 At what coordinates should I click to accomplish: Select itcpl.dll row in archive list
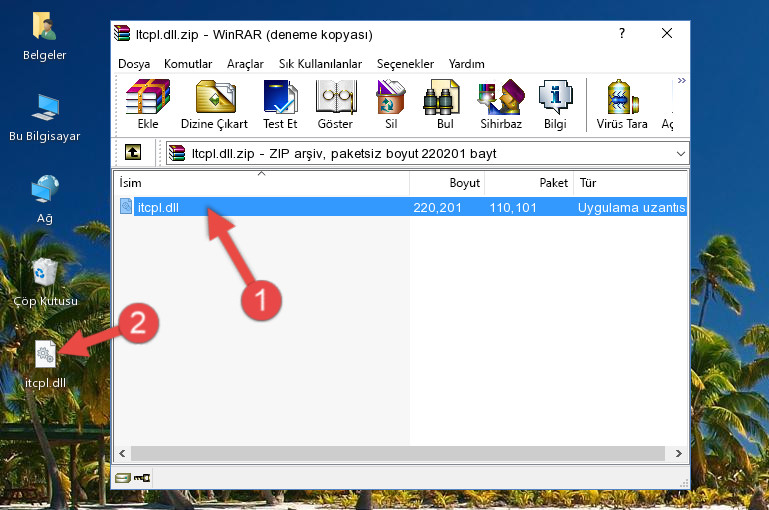[x=401, y=207]
